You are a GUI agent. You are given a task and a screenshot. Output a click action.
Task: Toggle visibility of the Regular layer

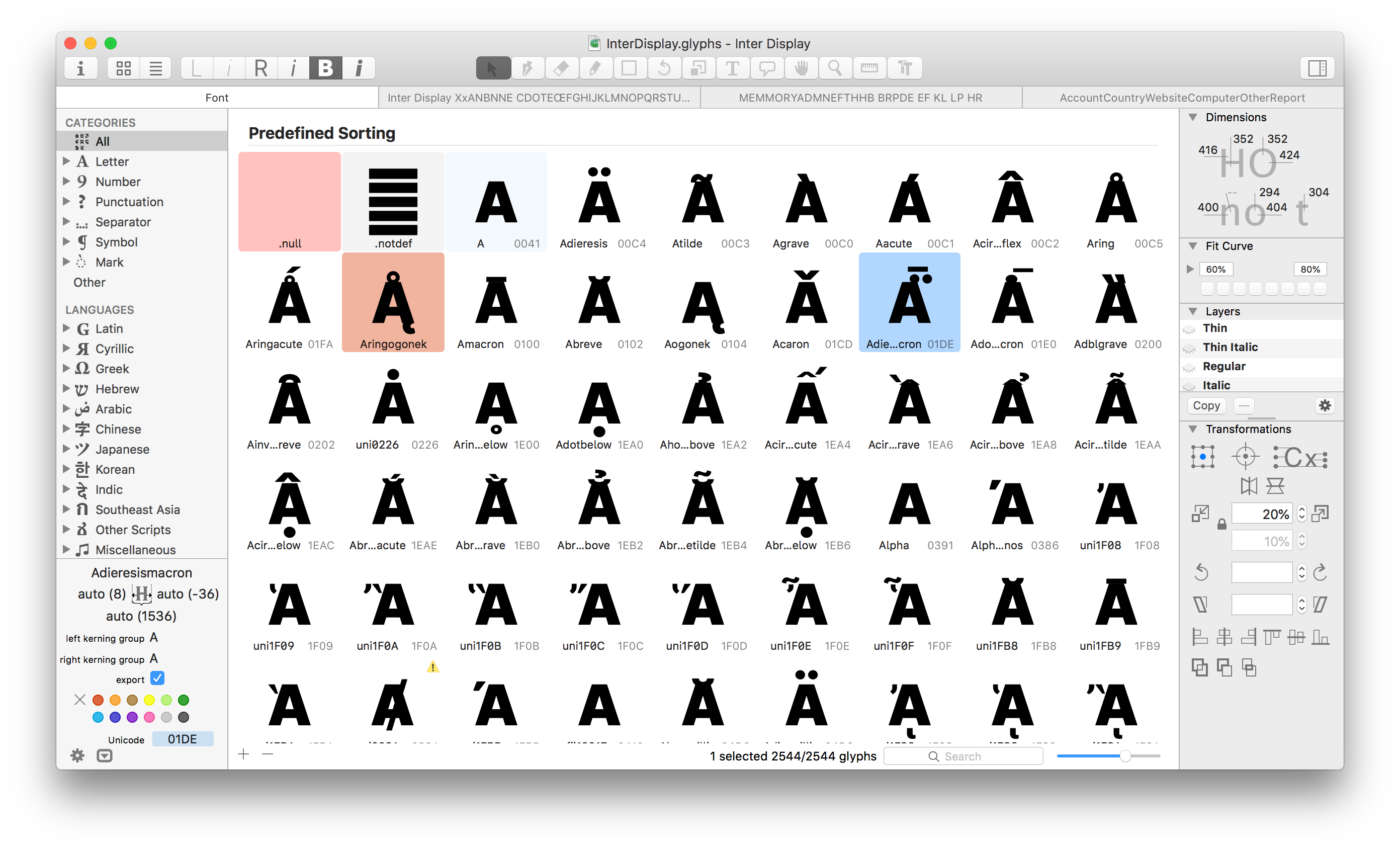[x=1190, y=367]
